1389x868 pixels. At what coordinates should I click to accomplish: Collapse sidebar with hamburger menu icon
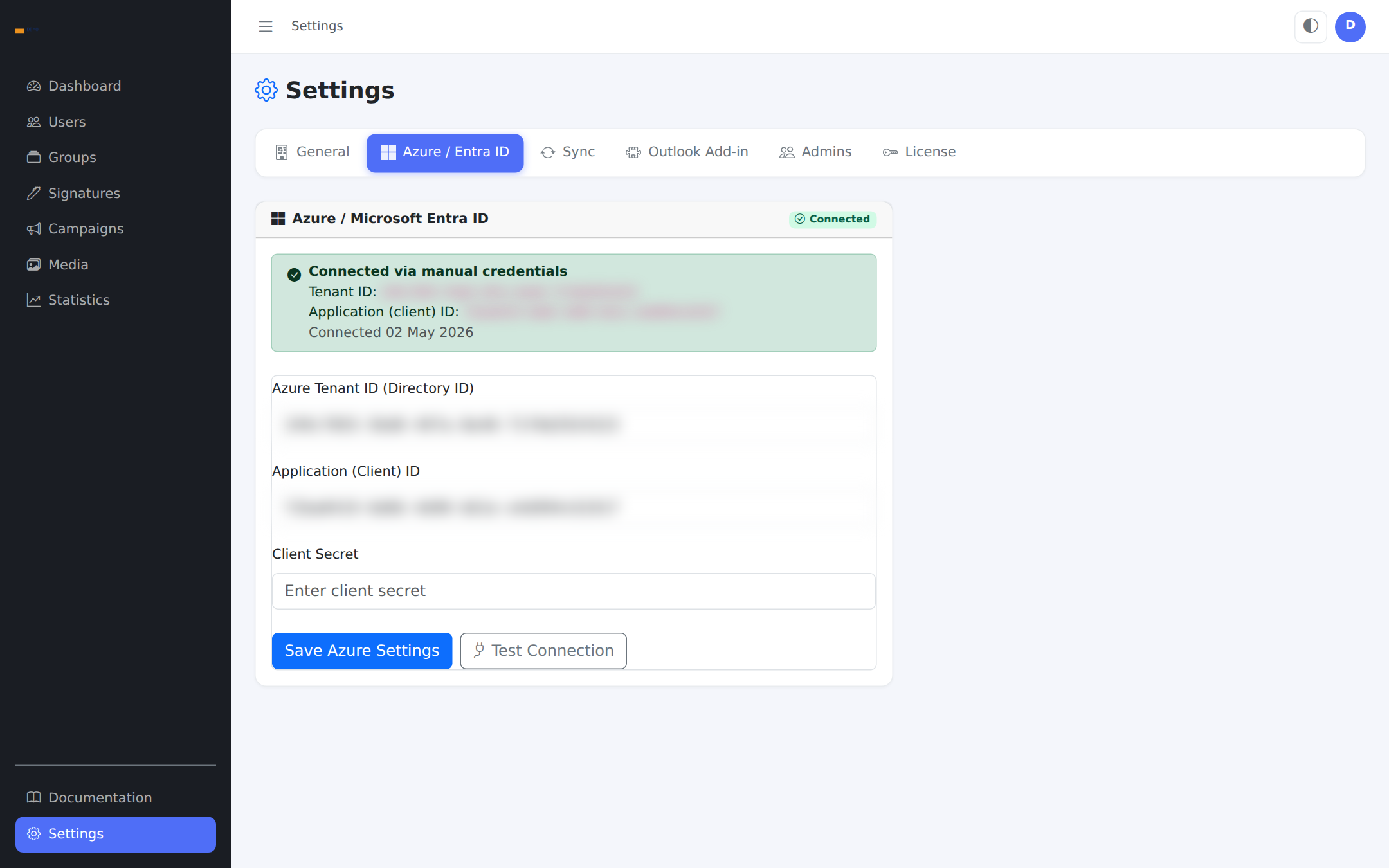[x=266, y=26]
